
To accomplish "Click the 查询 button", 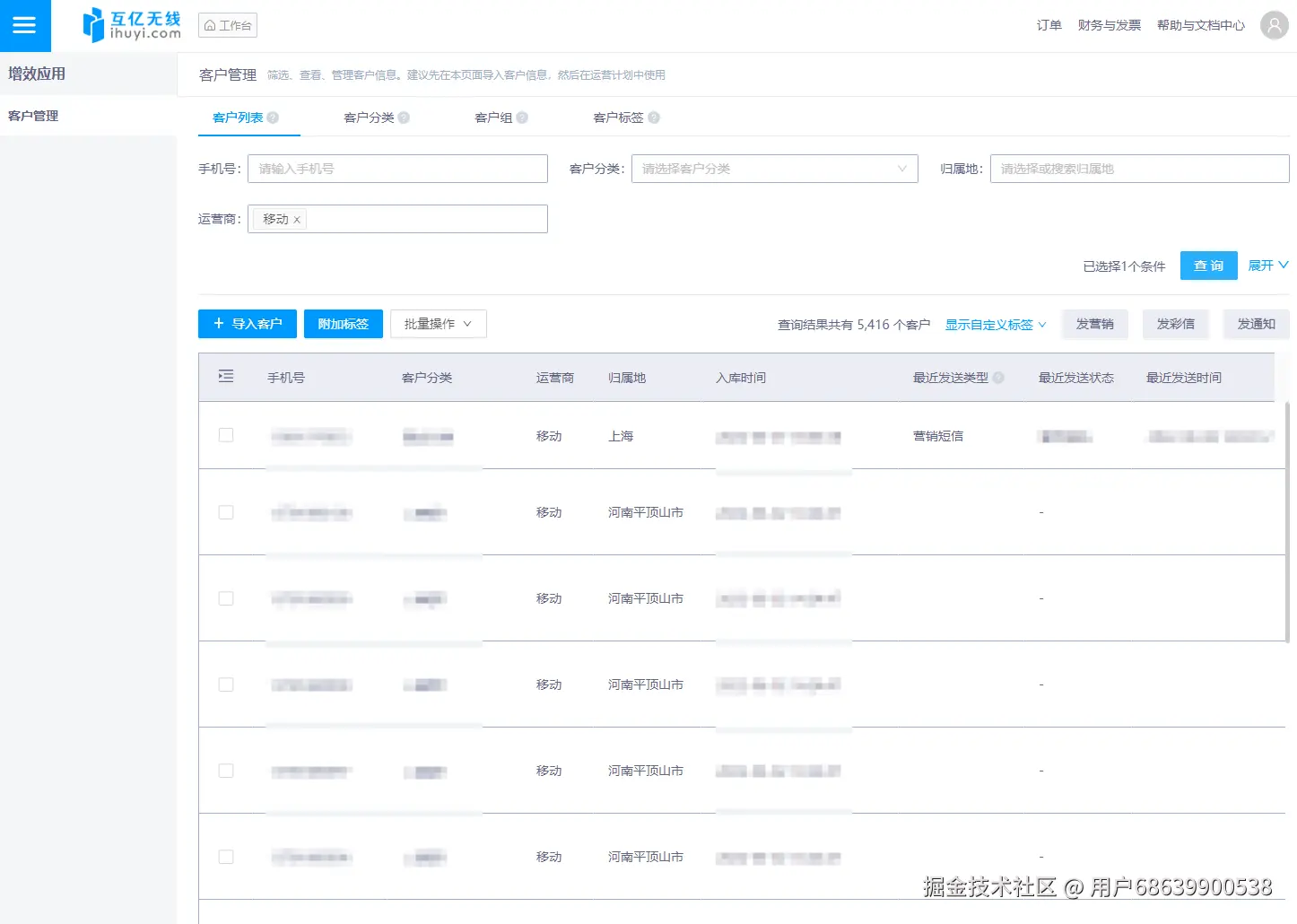I will click(x=1209, y=266).
